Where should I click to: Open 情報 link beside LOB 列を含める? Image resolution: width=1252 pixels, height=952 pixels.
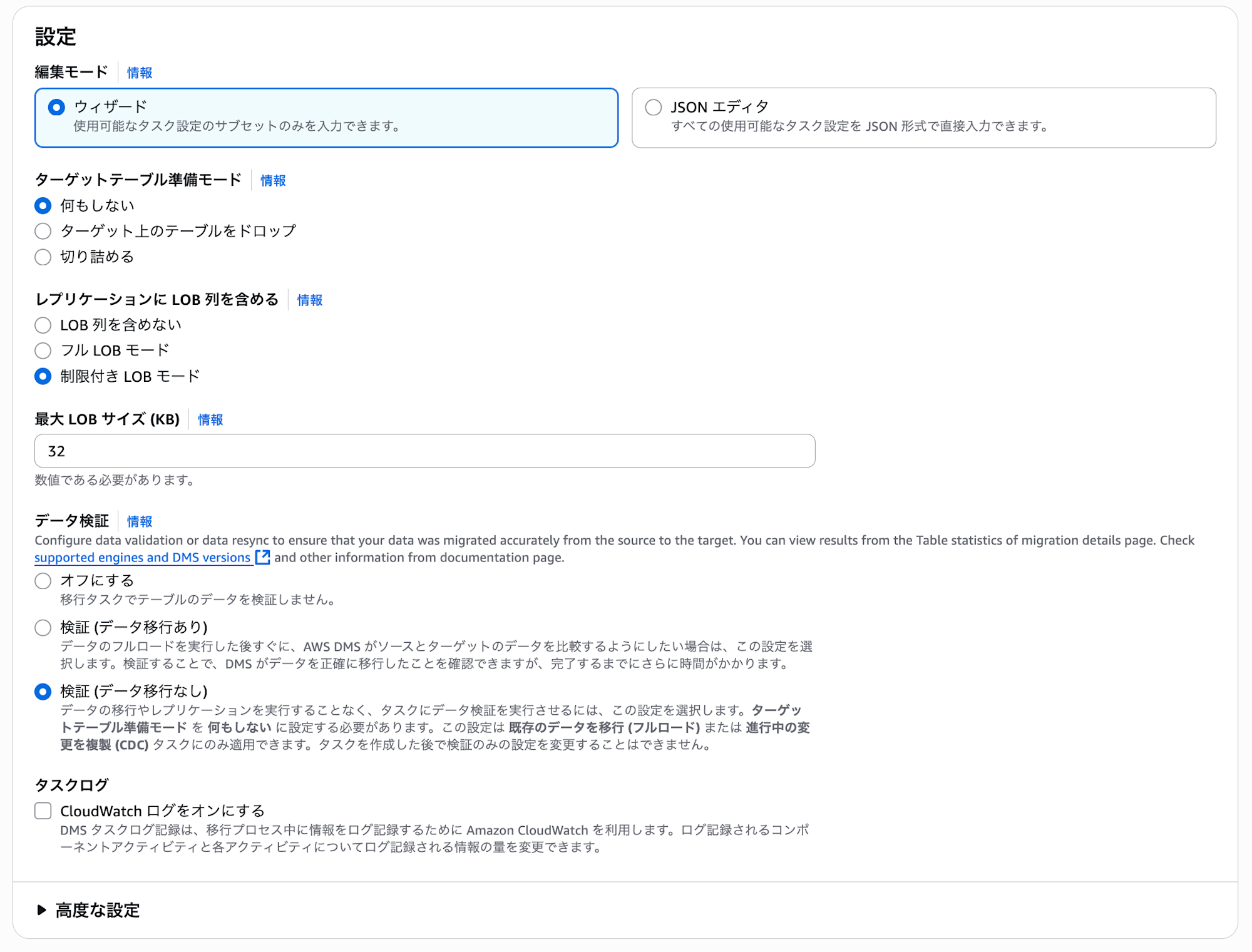tap(309, 300)
